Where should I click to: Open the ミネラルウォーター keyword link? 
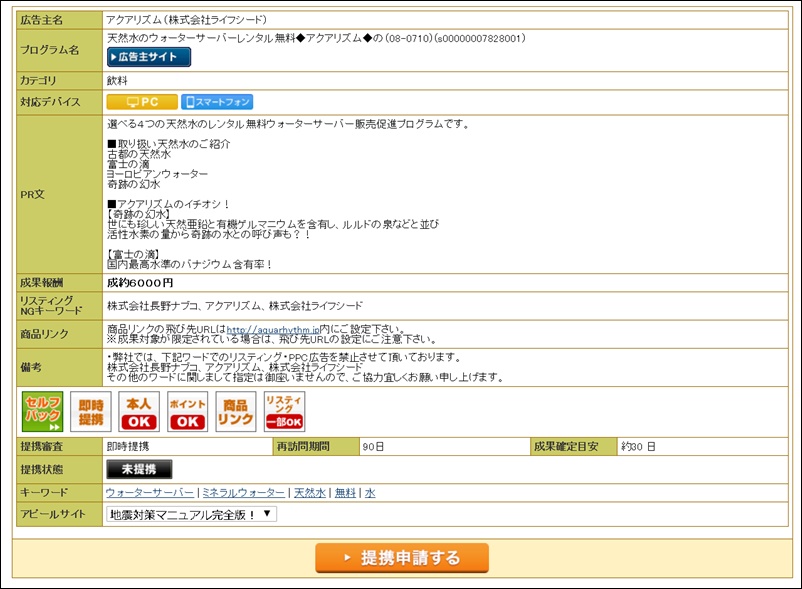(x=243, y=493)
